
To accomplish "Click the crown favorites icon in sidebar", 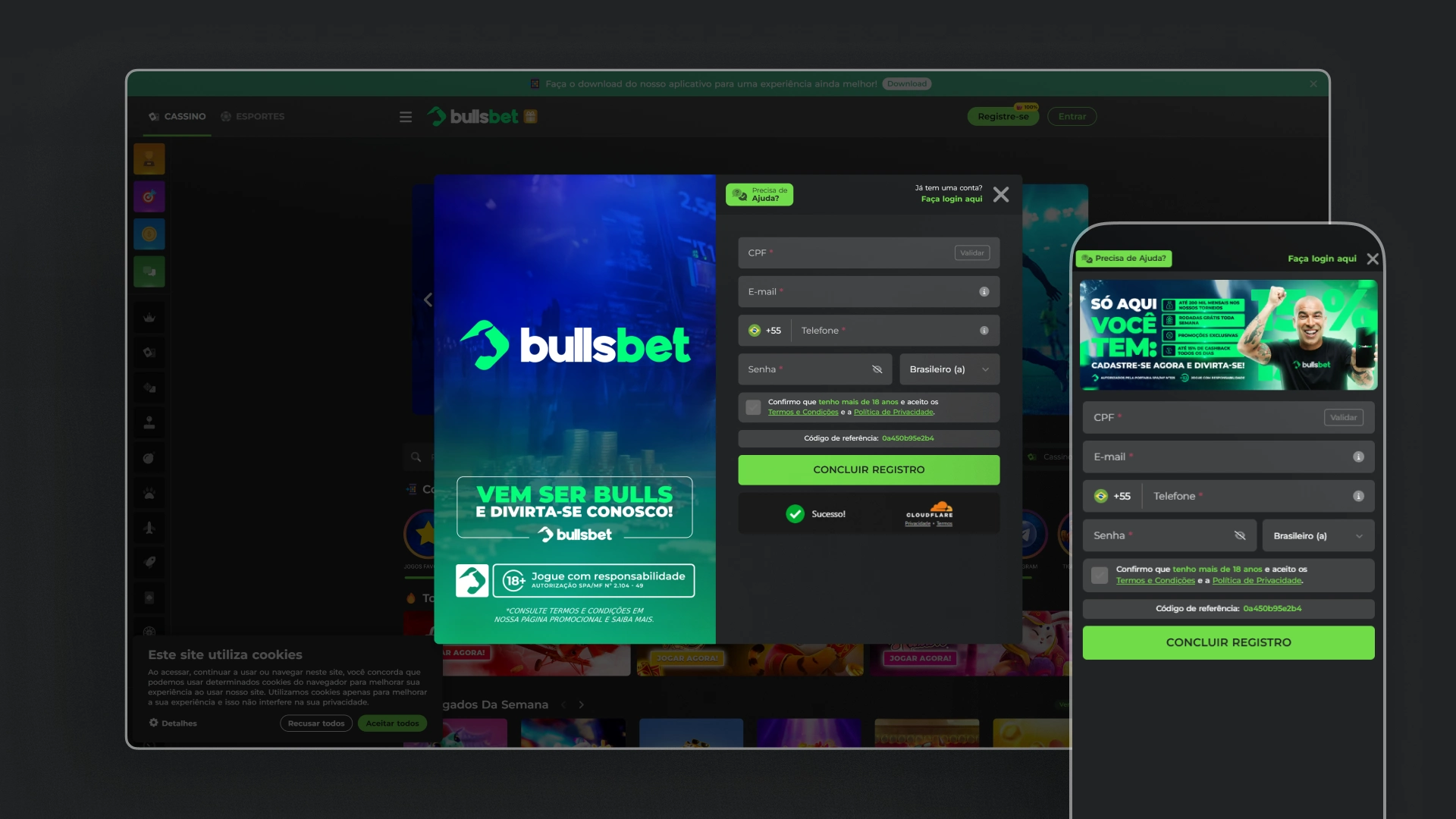I will (149, 318).
